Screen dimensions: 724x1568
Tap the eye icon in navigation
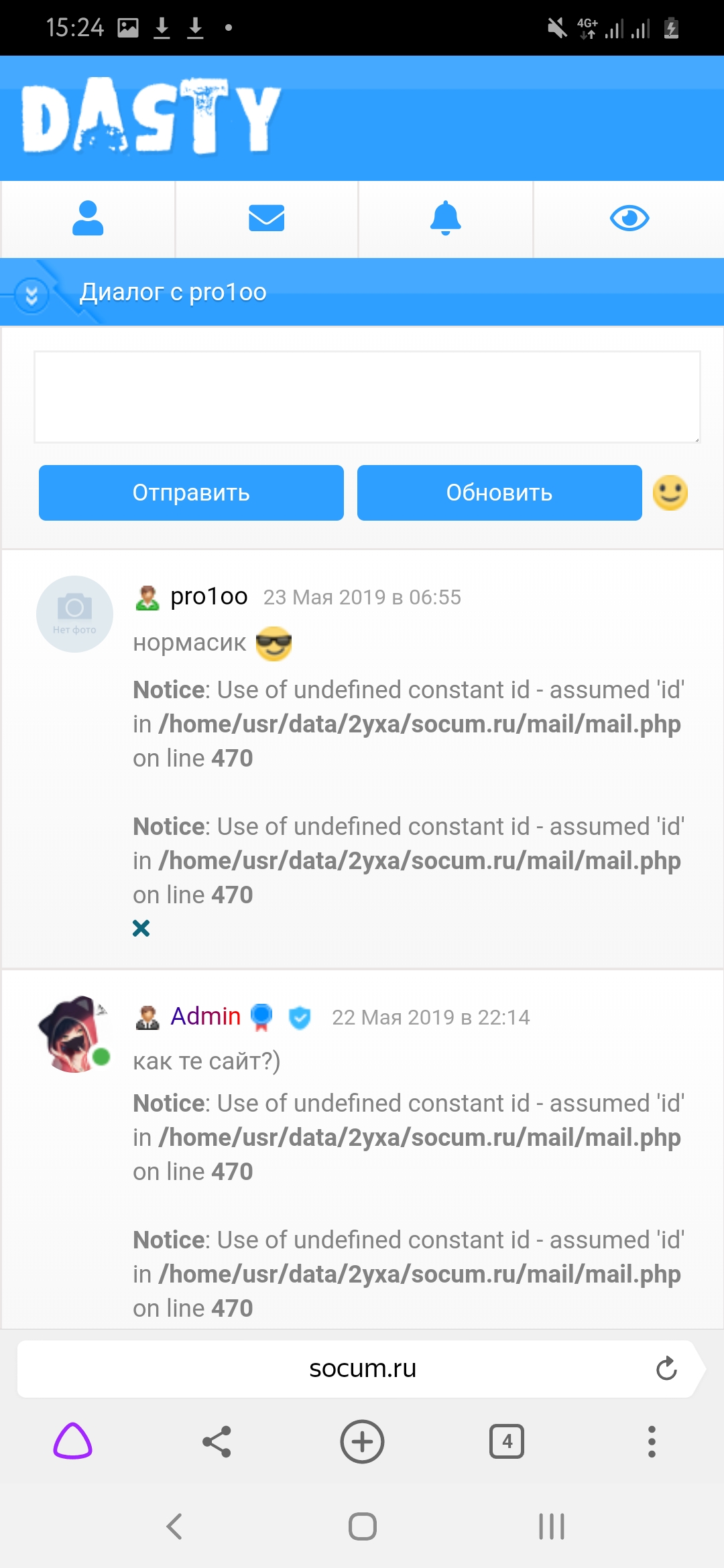(x=629, y=218)
